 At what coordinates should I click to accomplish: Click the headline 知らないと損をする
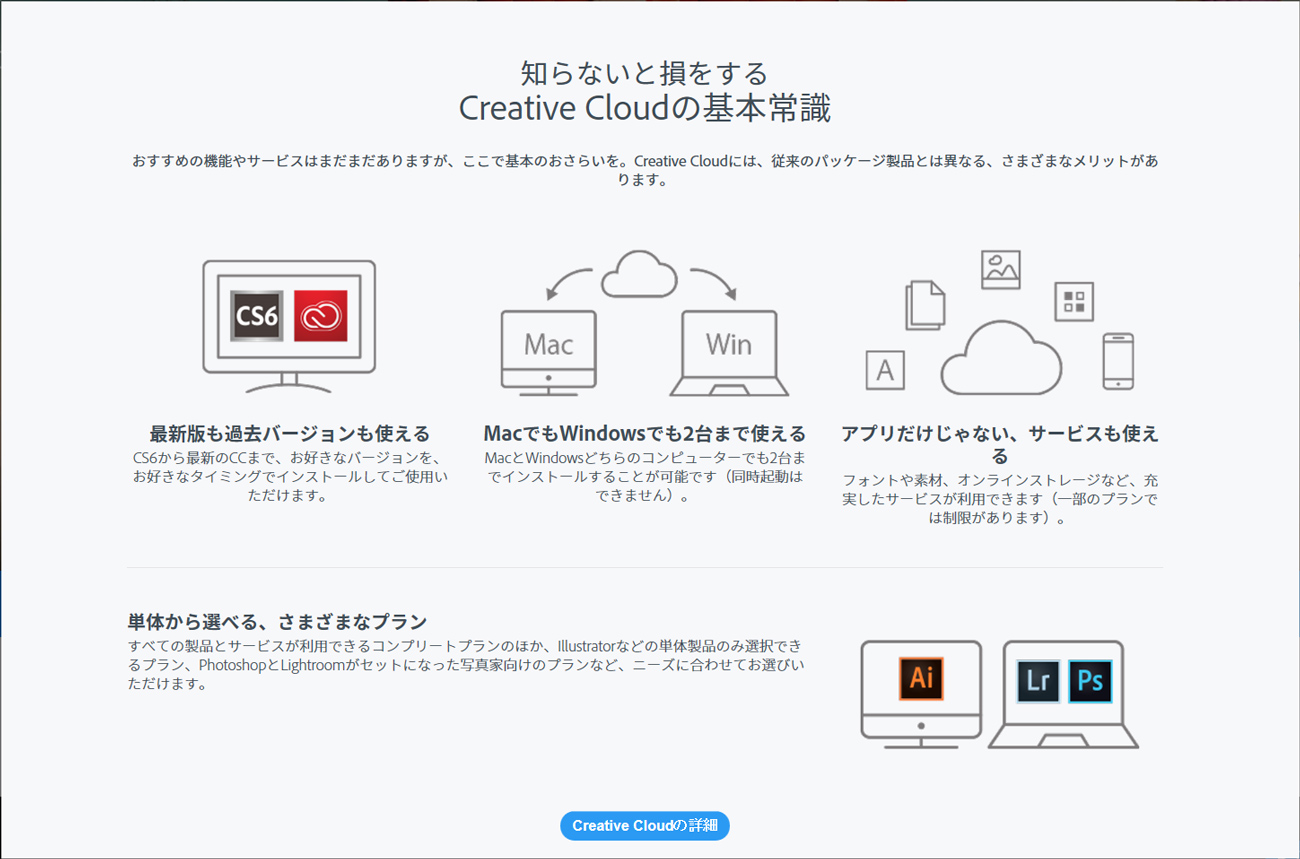[645, 73]
